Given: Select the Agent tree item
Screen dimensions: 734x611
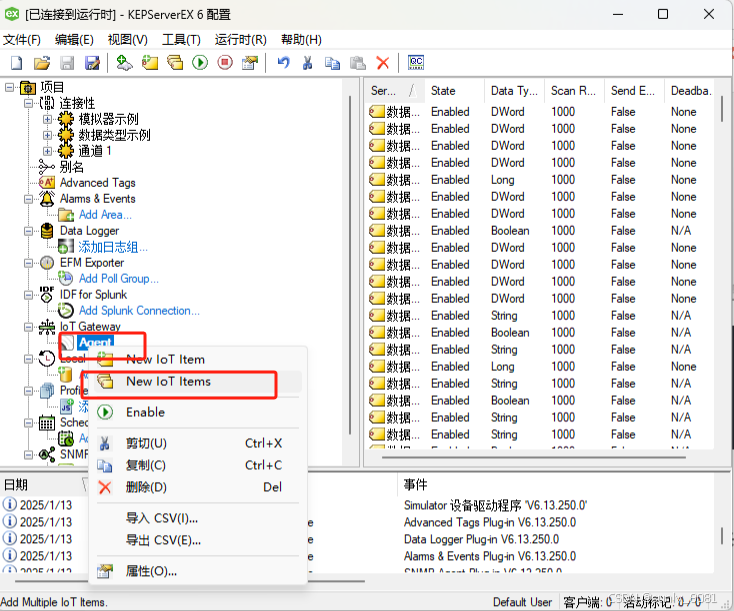Looking at the screenshot, I should pyautogui.click(x=95, y=343).
